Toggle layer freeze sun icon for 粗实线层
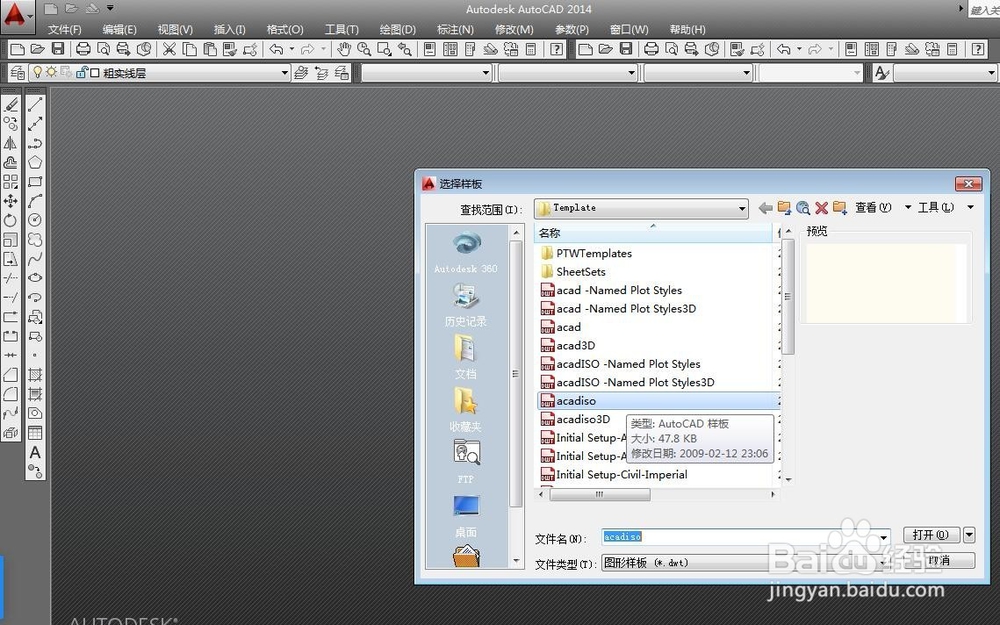This screenshot has width=1000, height=625. pyautogui.click(x=51, y=73)
